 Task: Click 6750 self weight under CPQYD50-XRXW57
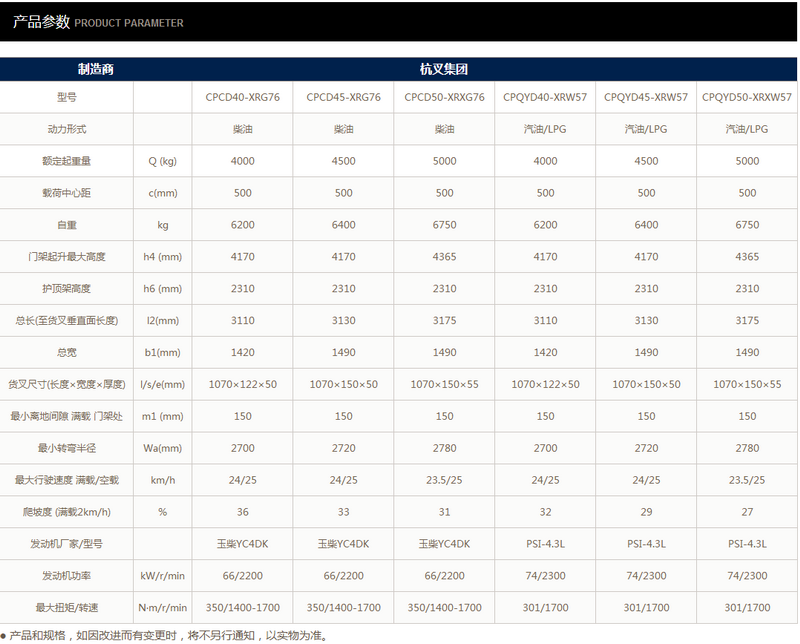747,225
